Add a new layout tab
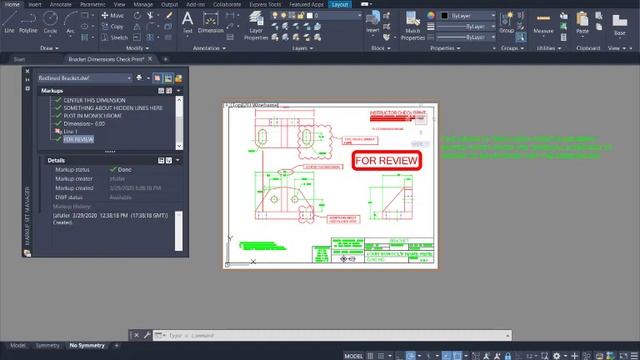The width and height of the screenshot is (640, 360). coord(116,346)
